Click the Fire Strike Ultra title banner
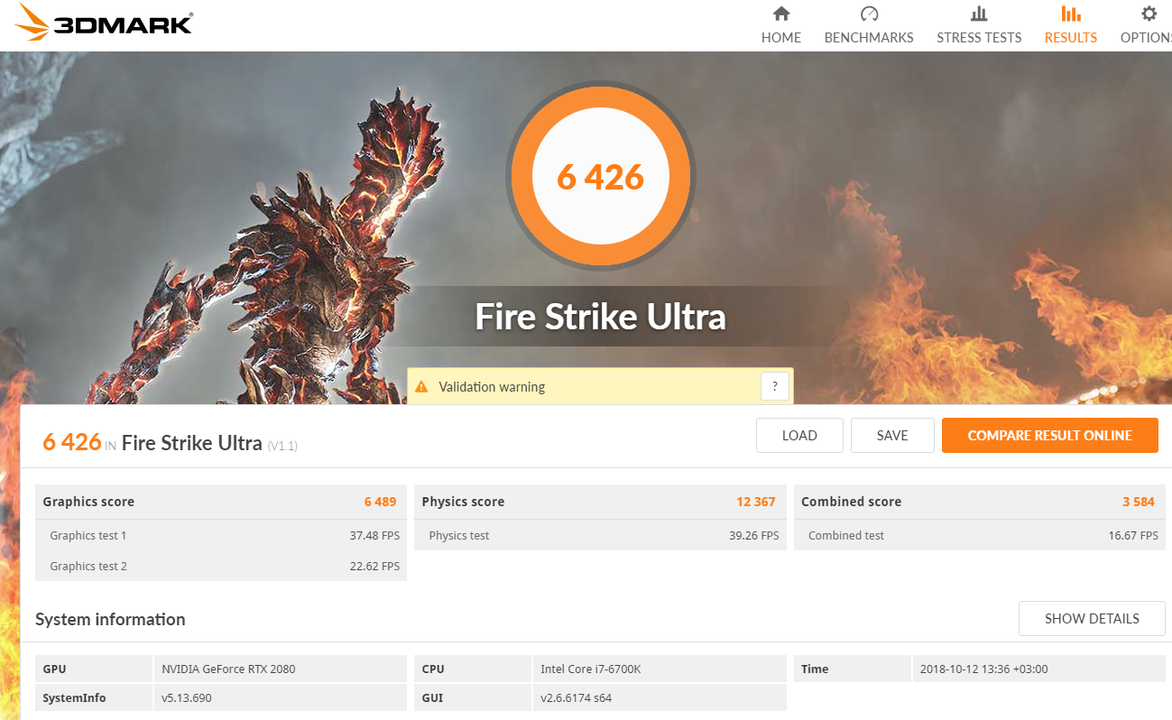The height and width of the screenshot is (720, 1172). (x=600, y=316)
